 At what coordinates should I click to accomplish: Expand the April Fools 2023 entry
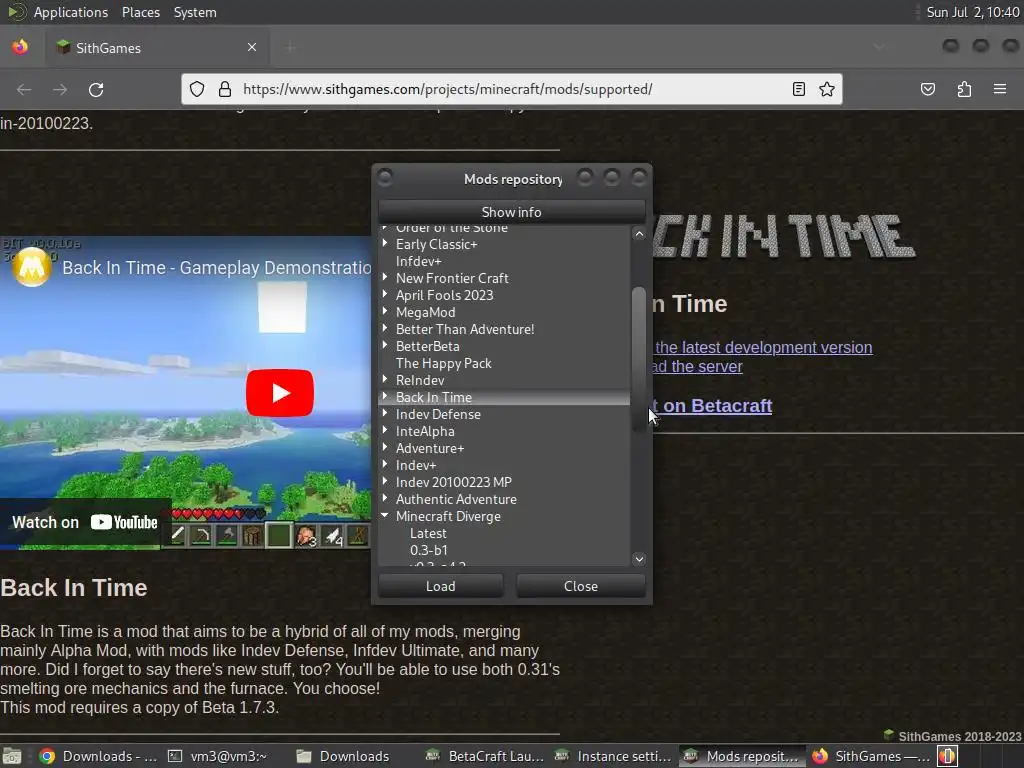[x=385, y=294]
